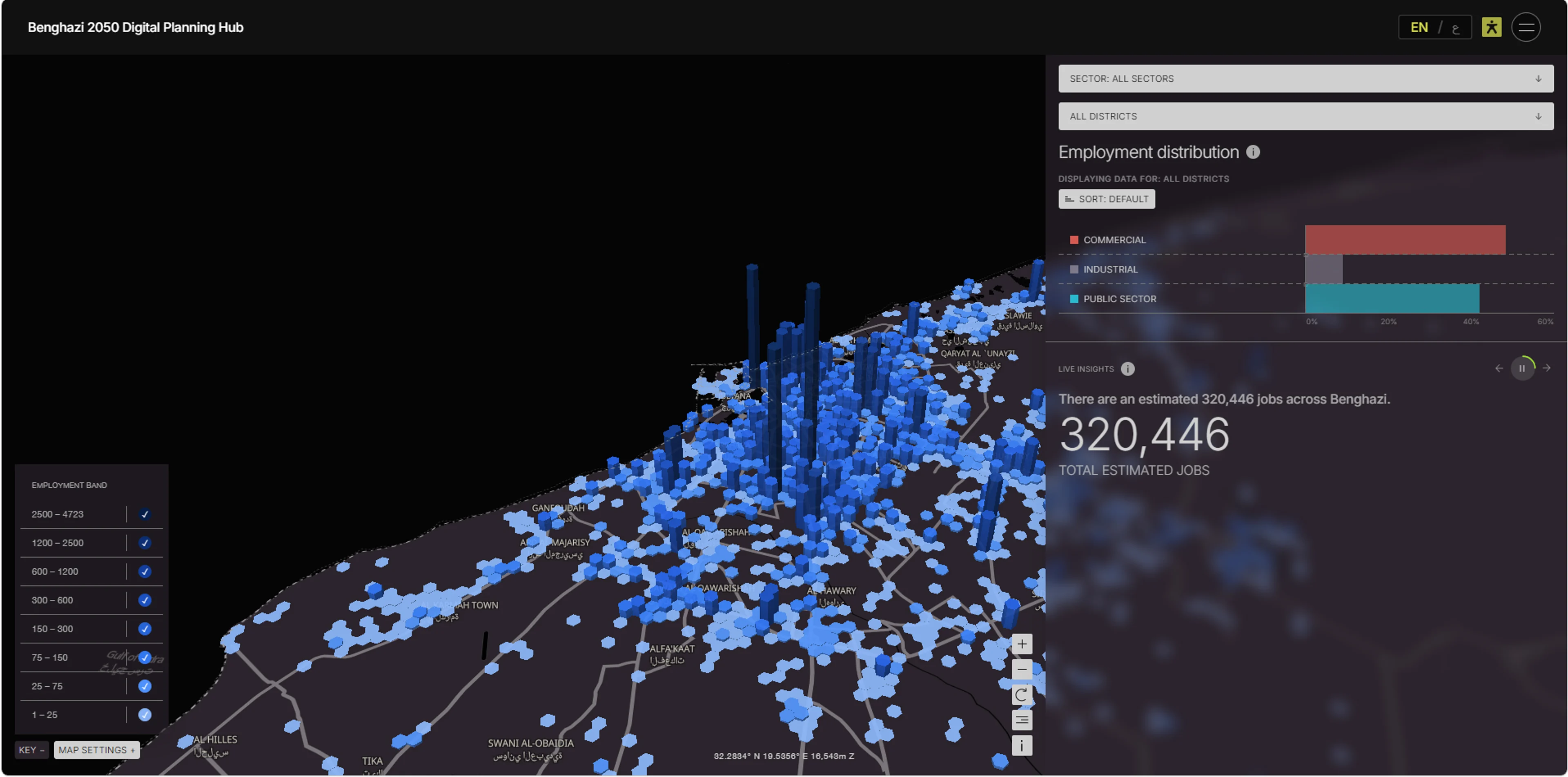Click the map zoom in plus icon
Image resolution: width=1568 pixels, height=777 pixels.
click(1021, 644)
